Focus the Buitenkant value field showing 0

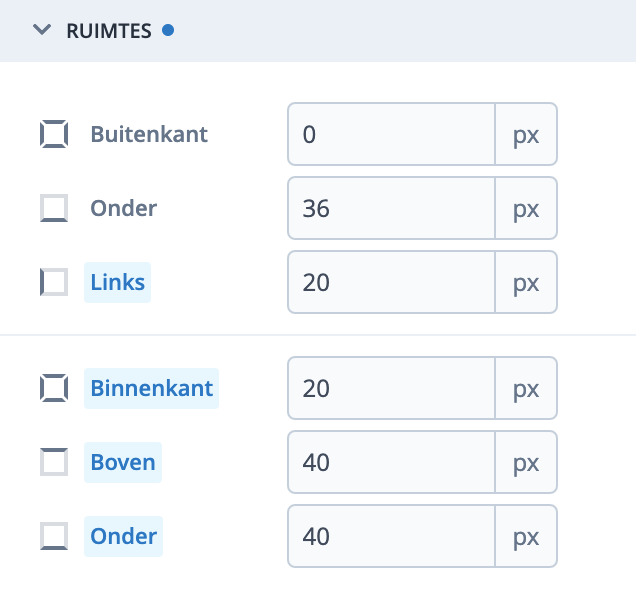coord(391,134)
